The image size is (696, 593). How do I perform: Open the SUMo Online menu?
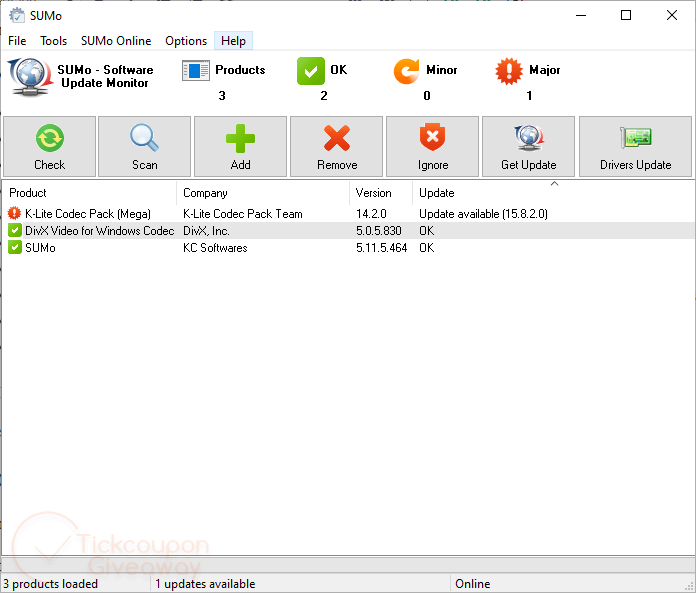[116, 41]
